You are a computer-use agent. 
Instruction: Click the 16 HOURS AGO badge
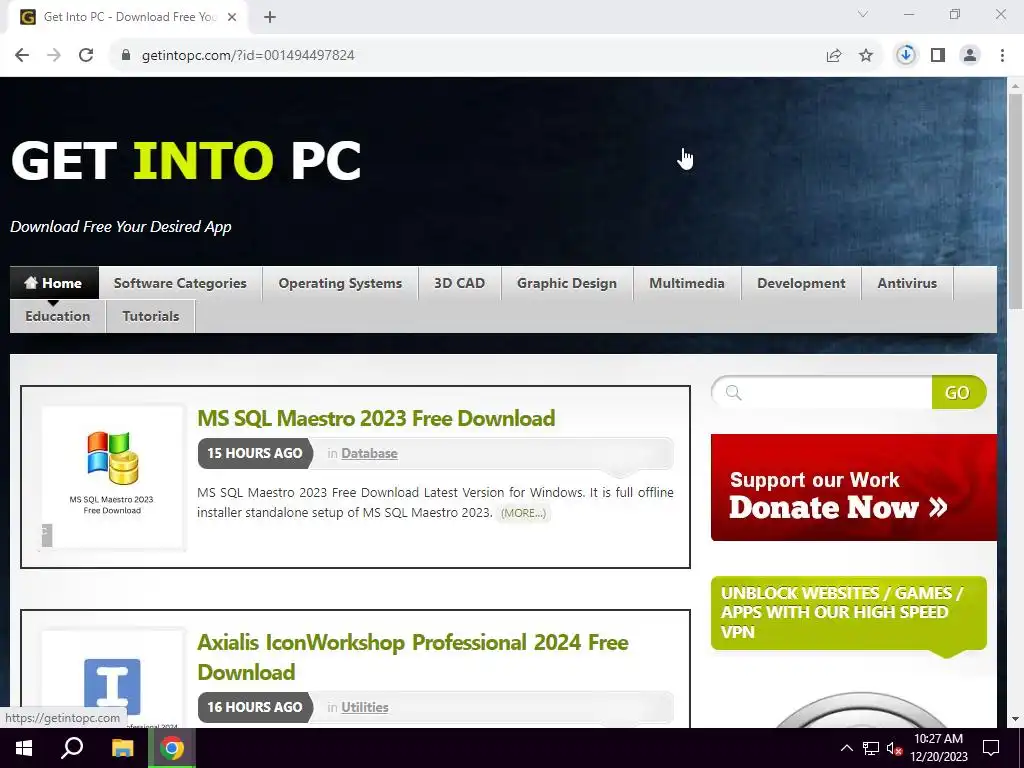(x=255, y=707)
